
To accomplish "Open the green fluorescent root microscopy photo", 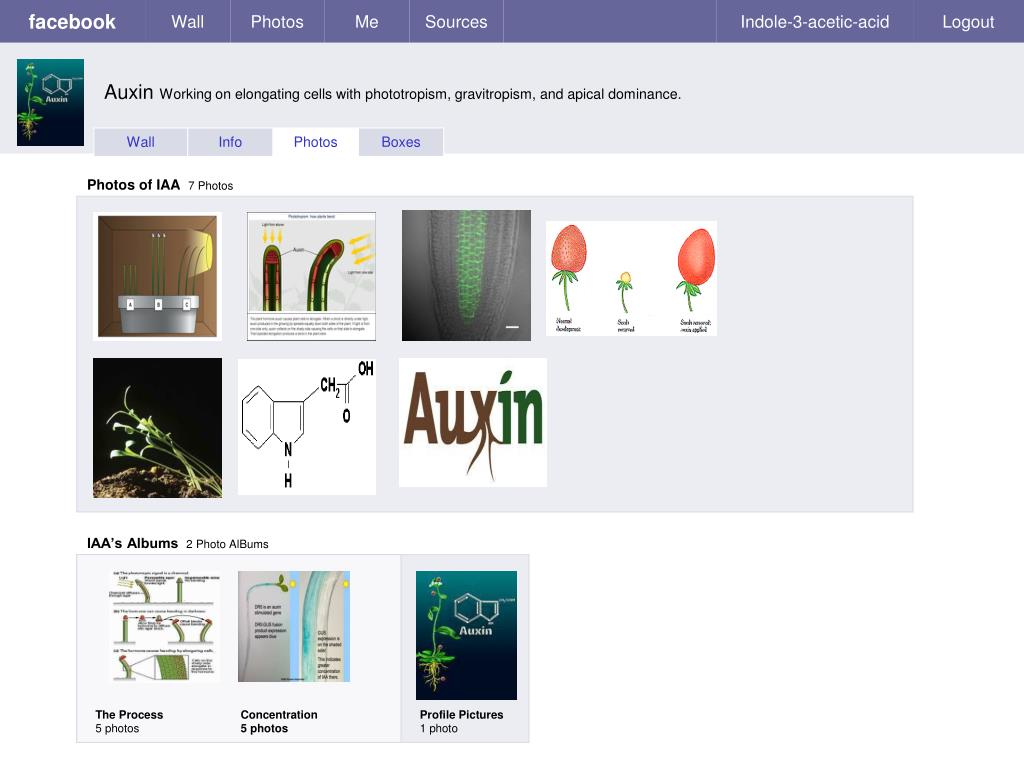I will pyautogui.click(x=466, y=276).
